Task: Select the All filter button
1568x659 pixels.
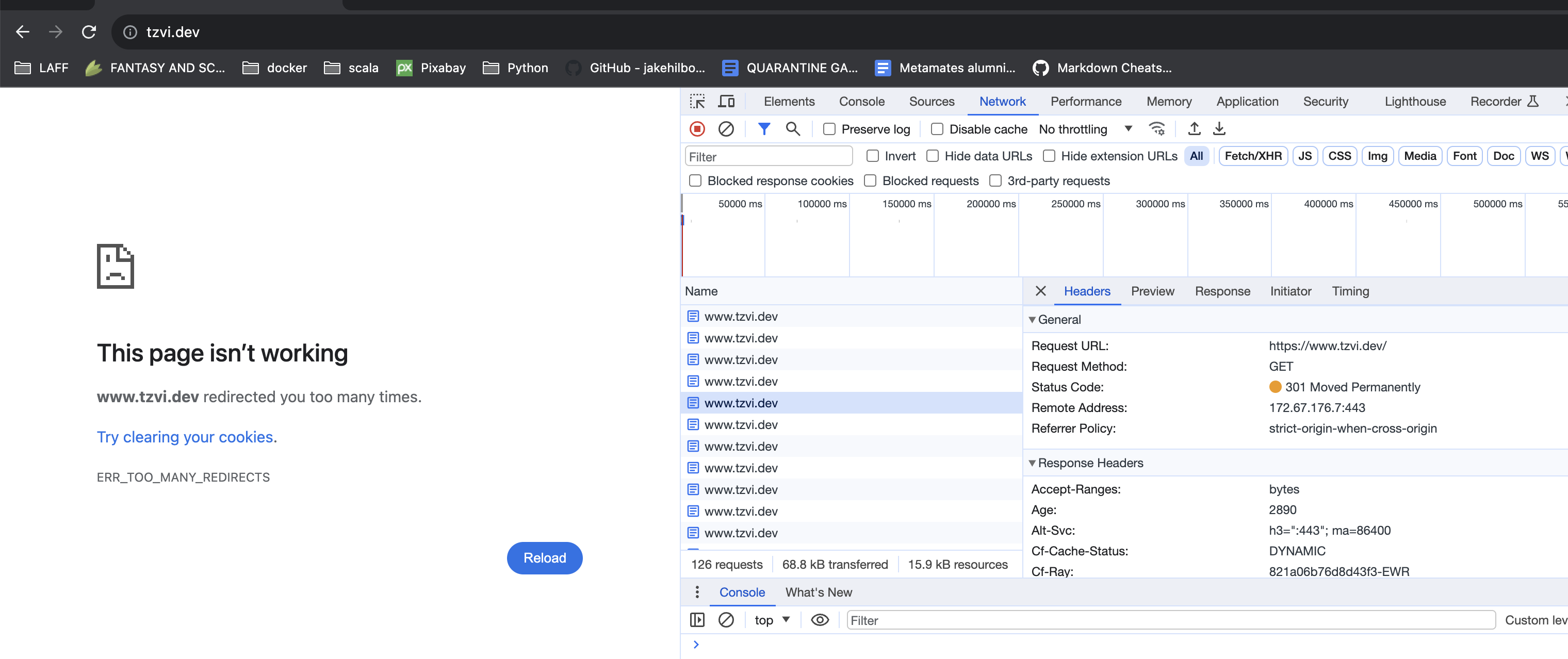Action: point(1196,156)
